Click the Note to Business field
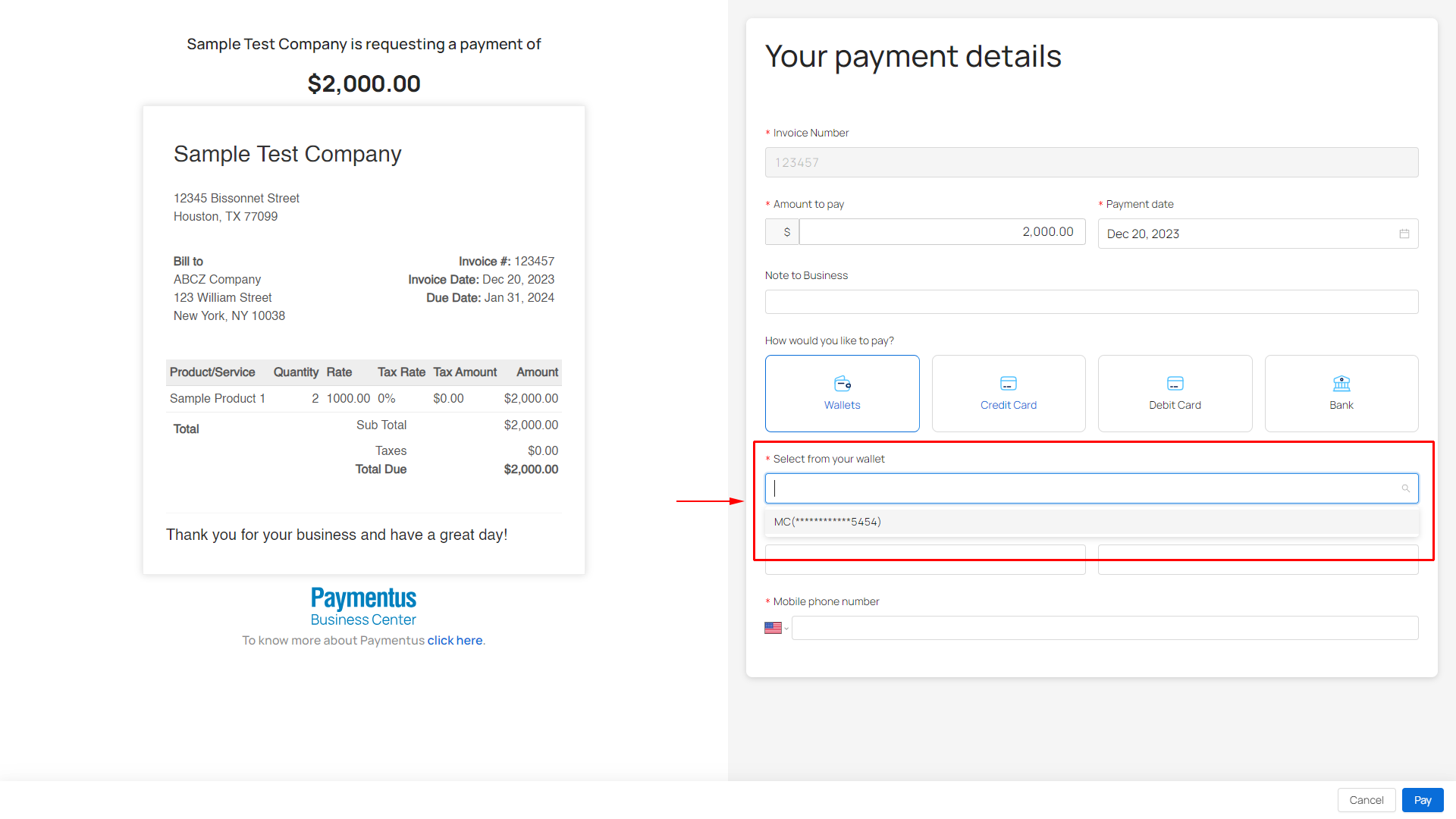 click(1091, 302)
